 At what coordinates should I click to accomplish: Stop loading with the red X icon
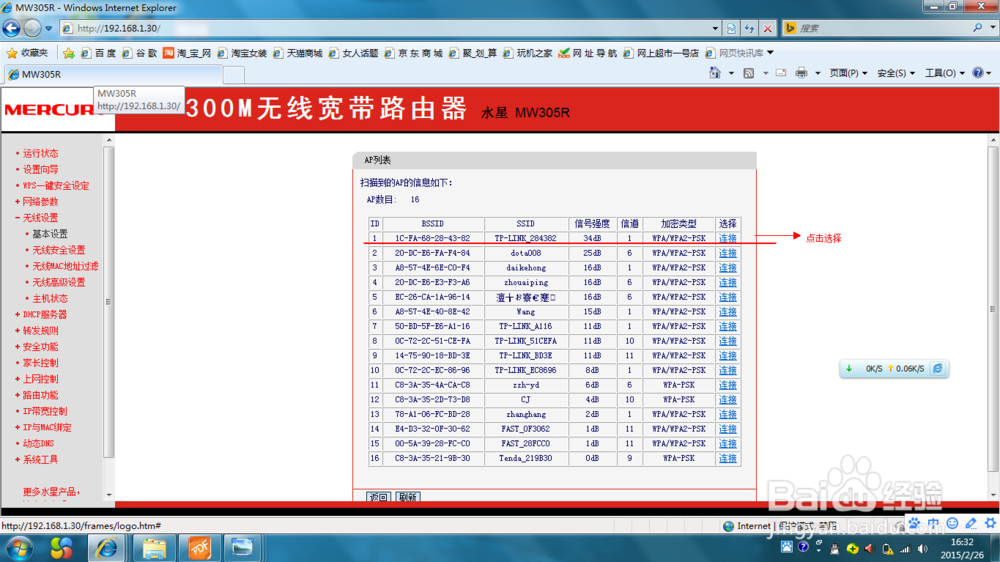coord(768,28)
